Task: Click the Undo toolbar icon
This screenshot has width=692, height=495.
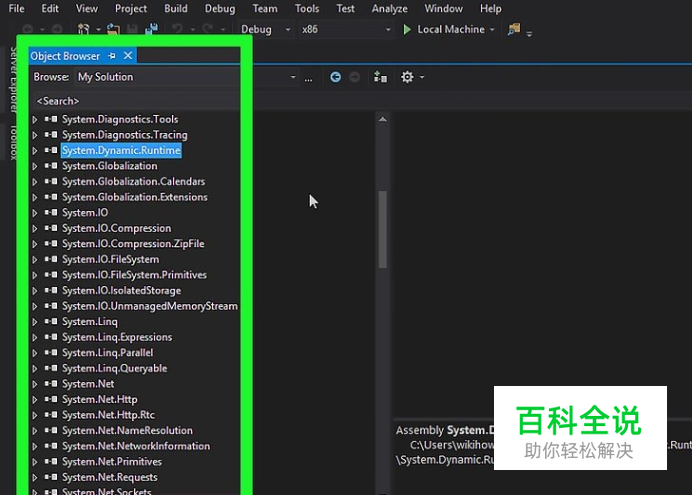Action: [177, 29]
